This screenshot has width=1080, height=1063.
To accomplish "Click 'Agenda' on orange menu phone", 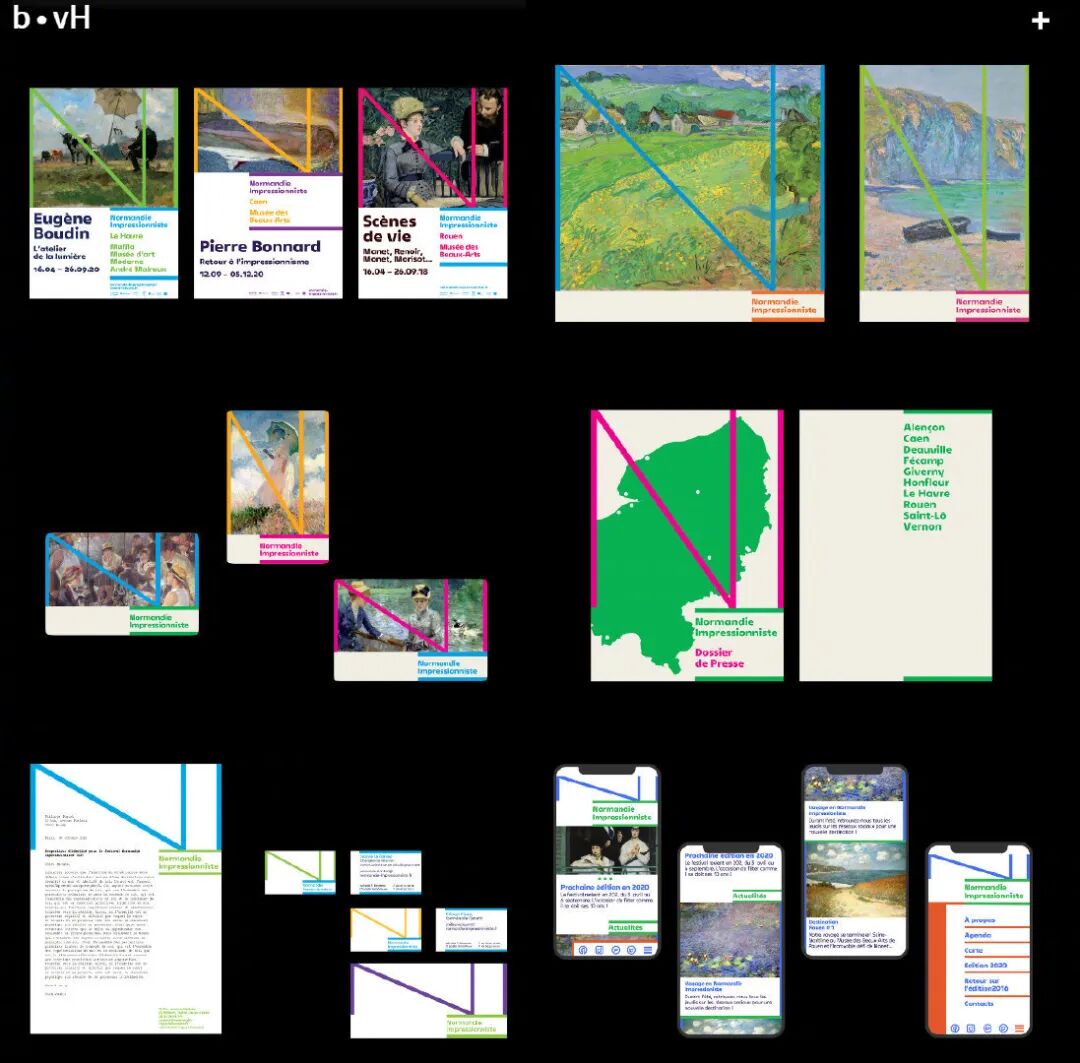I will 977,936.
